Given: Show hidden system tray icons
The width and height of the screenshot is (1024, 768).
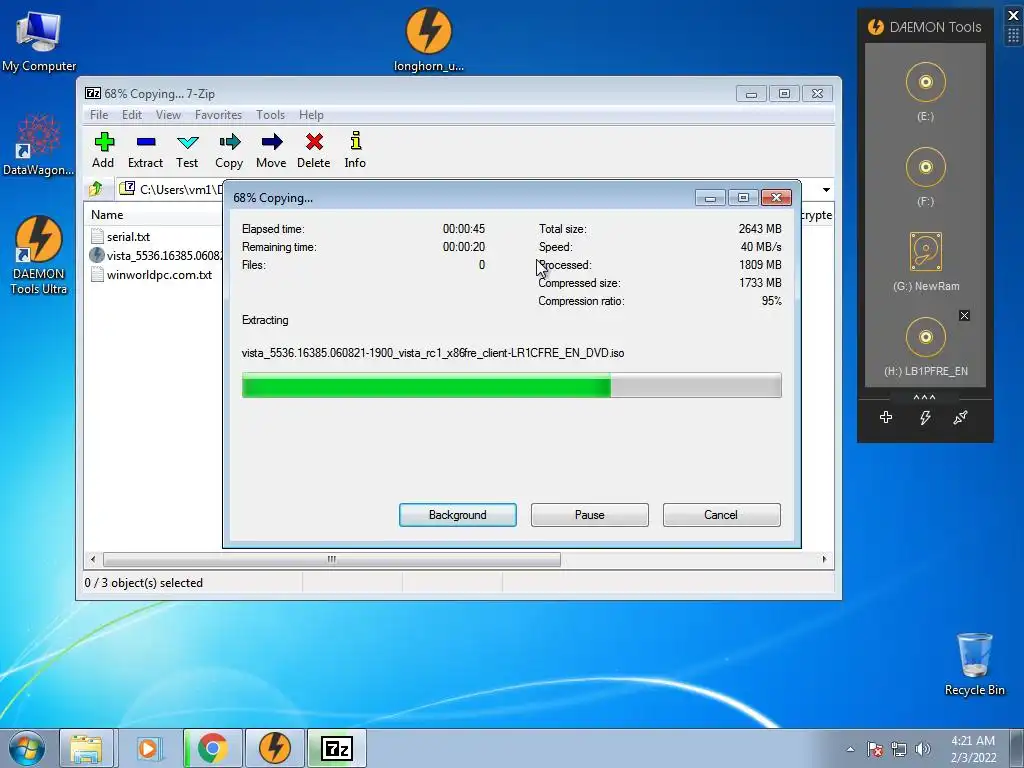Looking at the screenshot, I should 850,749.
